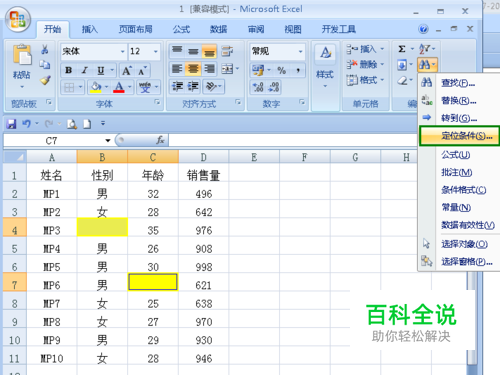Viewport: 500px width, 375px height.
Task: Click the decrease decimal icon
Action: pyautogui.click(x=274, y=87)
